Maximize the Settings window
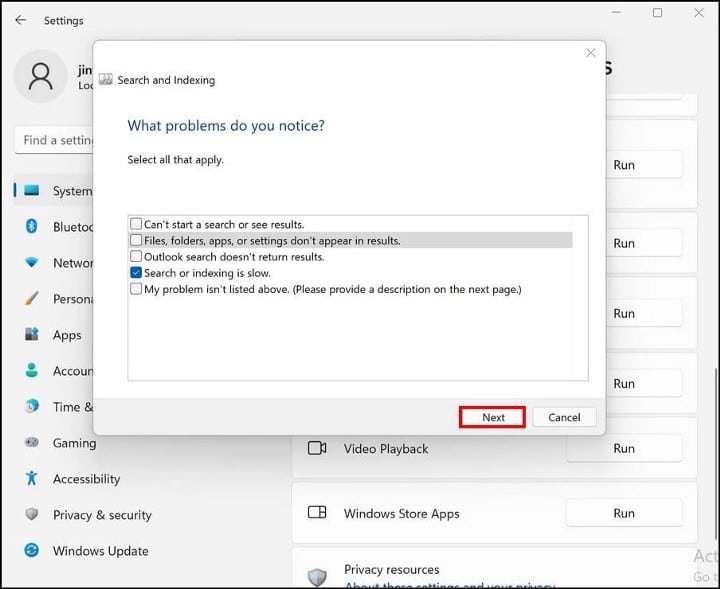Image resolution: width=720 pixels, height=589 pixels. point(658,13)
